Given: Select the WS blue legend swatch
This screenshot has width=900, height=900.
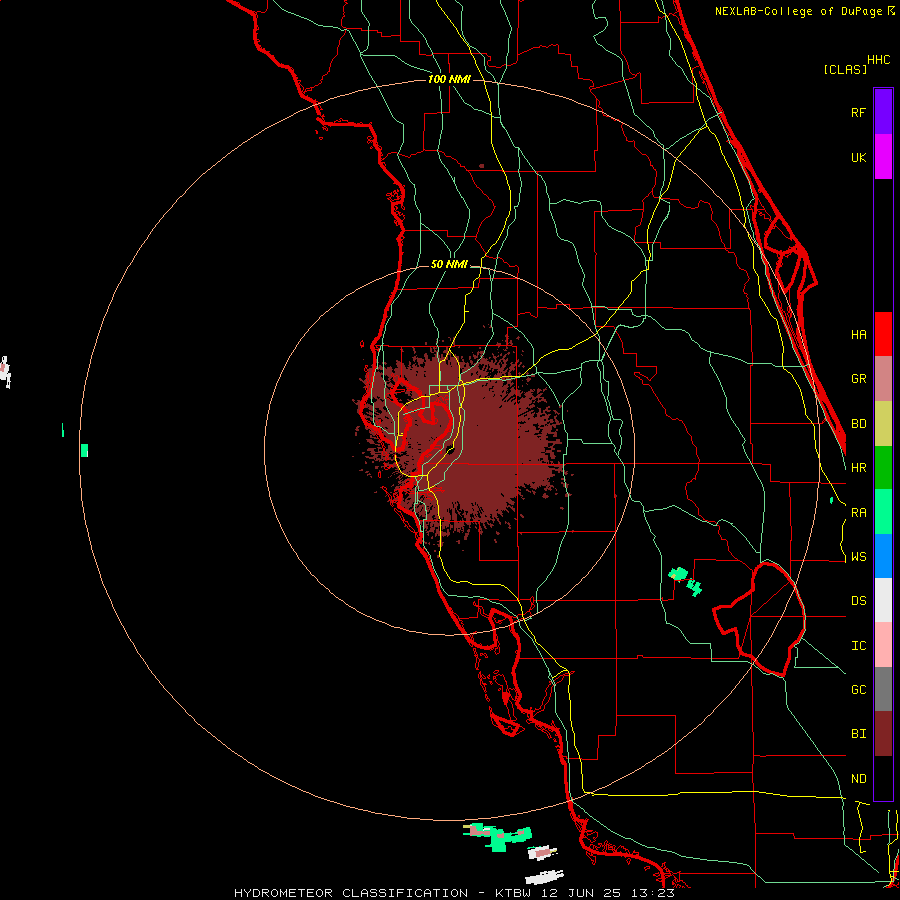Looking at the screenshot, I should 883,556.
